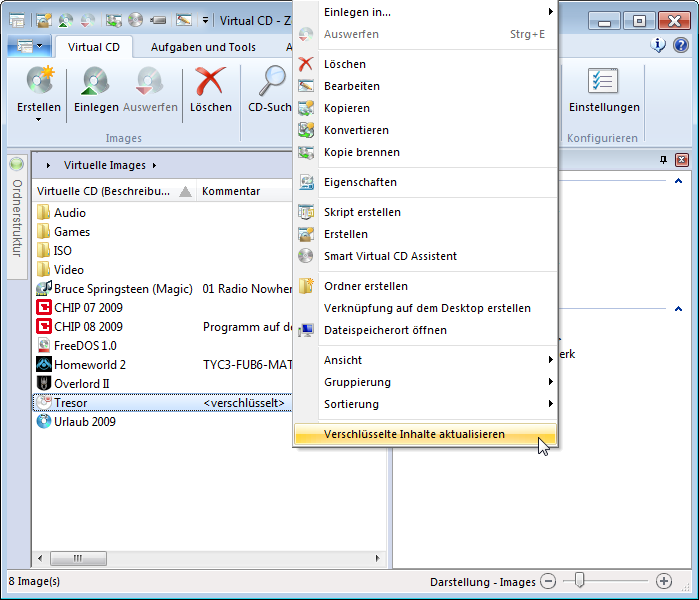Click the blue info icon at top right
699x600 pixels.
click(x=658, y=45)
